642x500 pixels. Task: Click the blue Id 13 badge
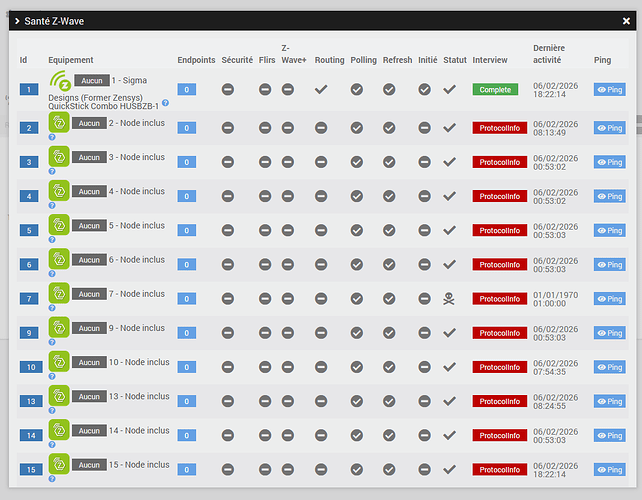31,401
